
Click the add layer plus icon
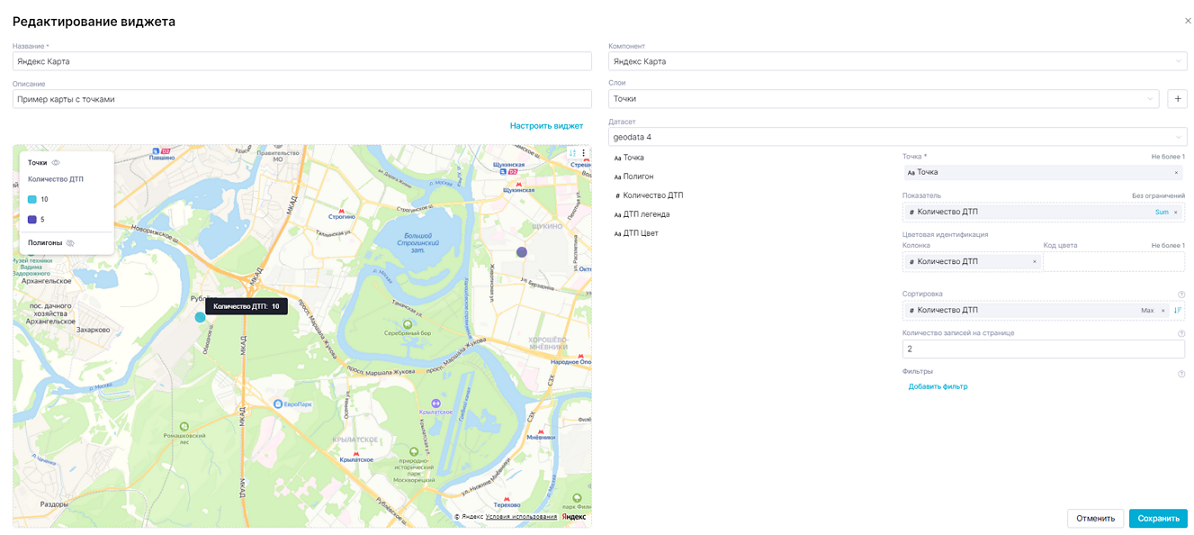(1177, 99)
